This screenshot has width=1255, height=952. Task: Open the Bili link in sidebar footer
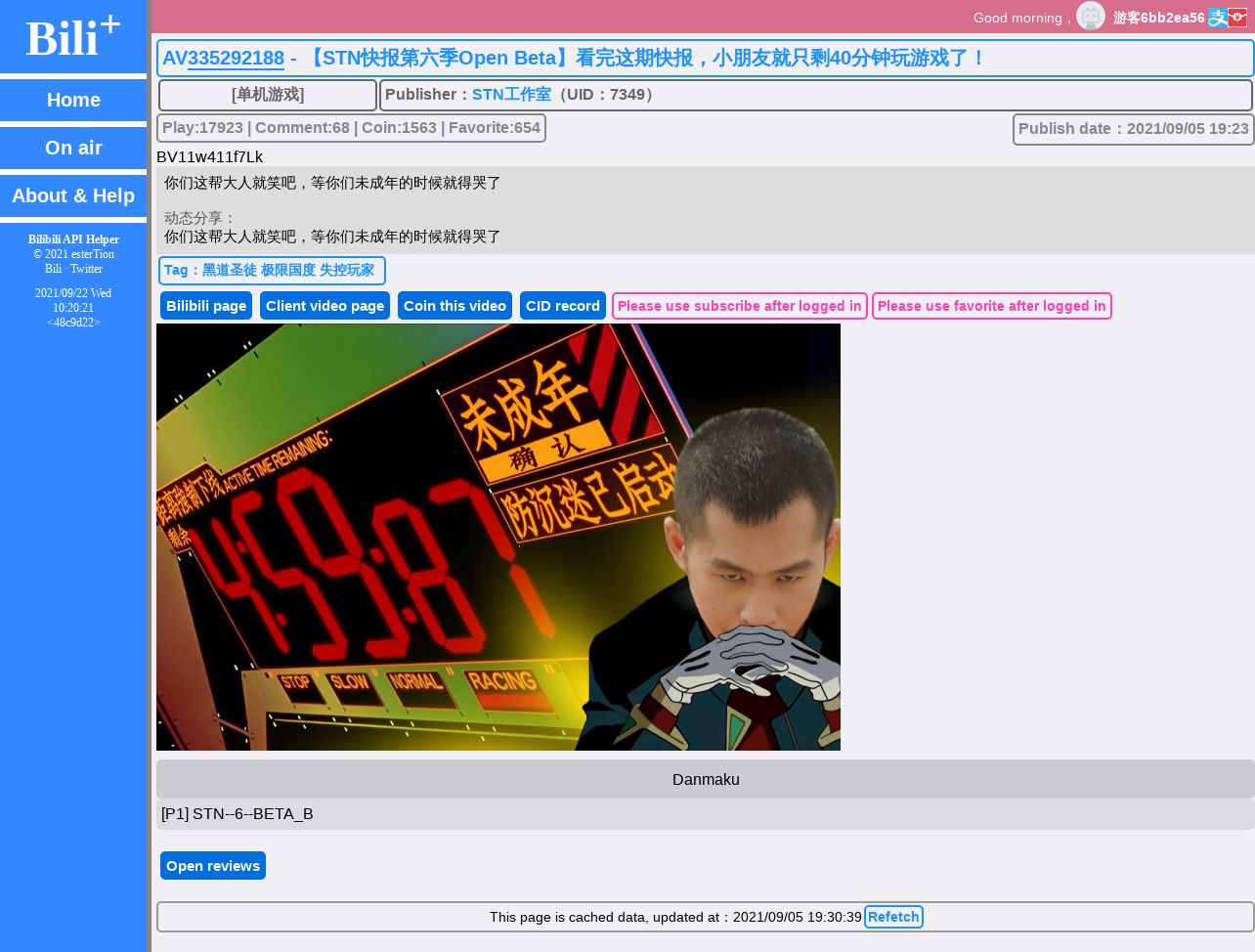[x=53, y=269]
